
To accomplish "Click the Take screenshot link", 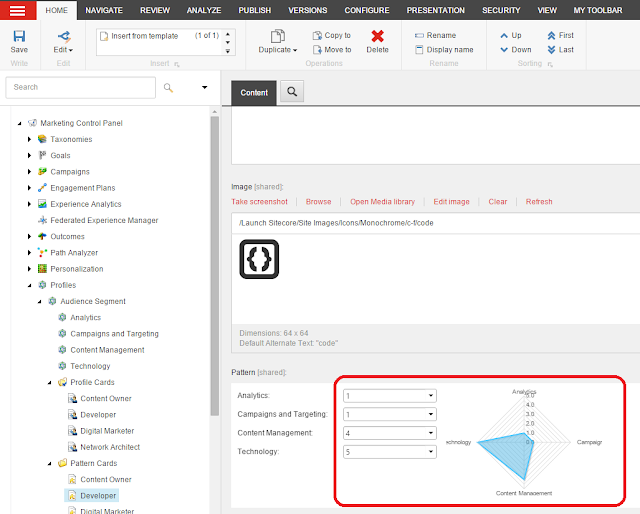I will (260, 202).
